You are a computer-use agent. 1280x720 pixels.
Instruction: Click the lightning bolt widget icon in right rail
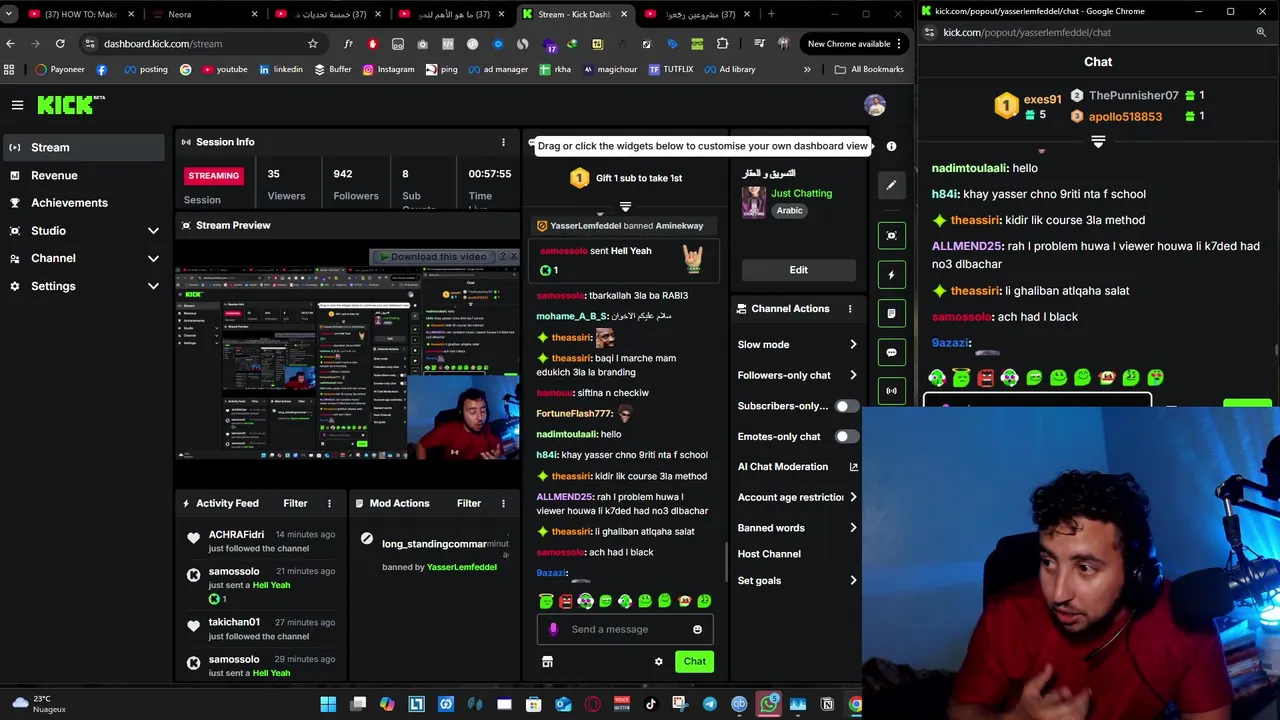tap(891, 275)
